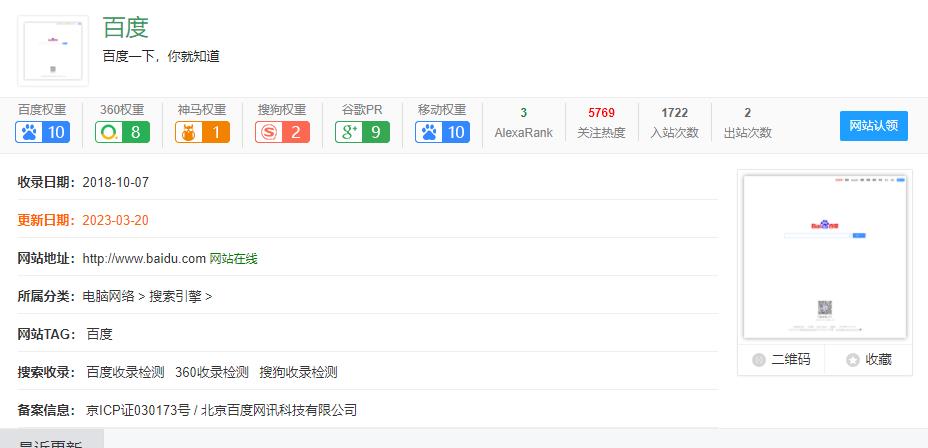The width and height of the screenshot is (928, 448).
Task: Click the Baidu weight paw icon badge
Action: pos(43,132)
